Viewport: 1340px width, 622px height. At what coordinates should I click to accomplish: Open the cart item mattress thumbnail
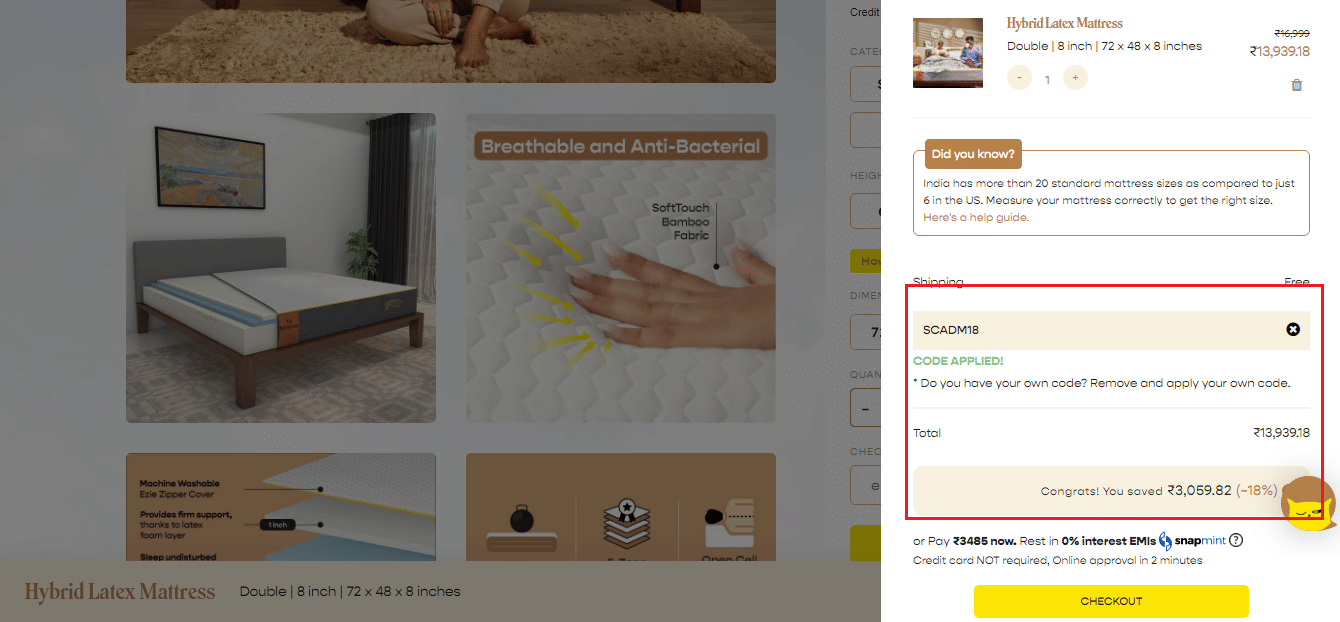[947, 53]
